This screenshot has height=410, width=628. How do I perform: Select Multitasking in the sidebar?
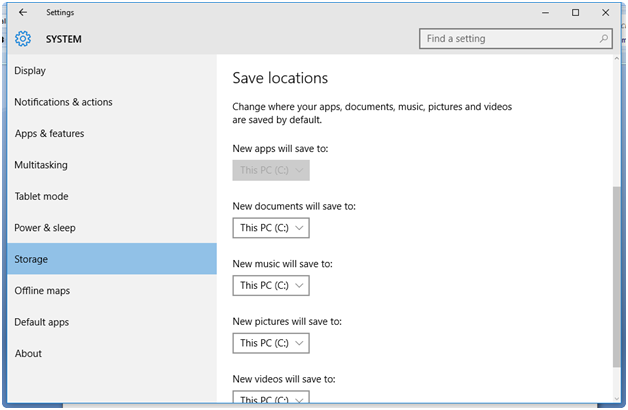tap(40, 165)
